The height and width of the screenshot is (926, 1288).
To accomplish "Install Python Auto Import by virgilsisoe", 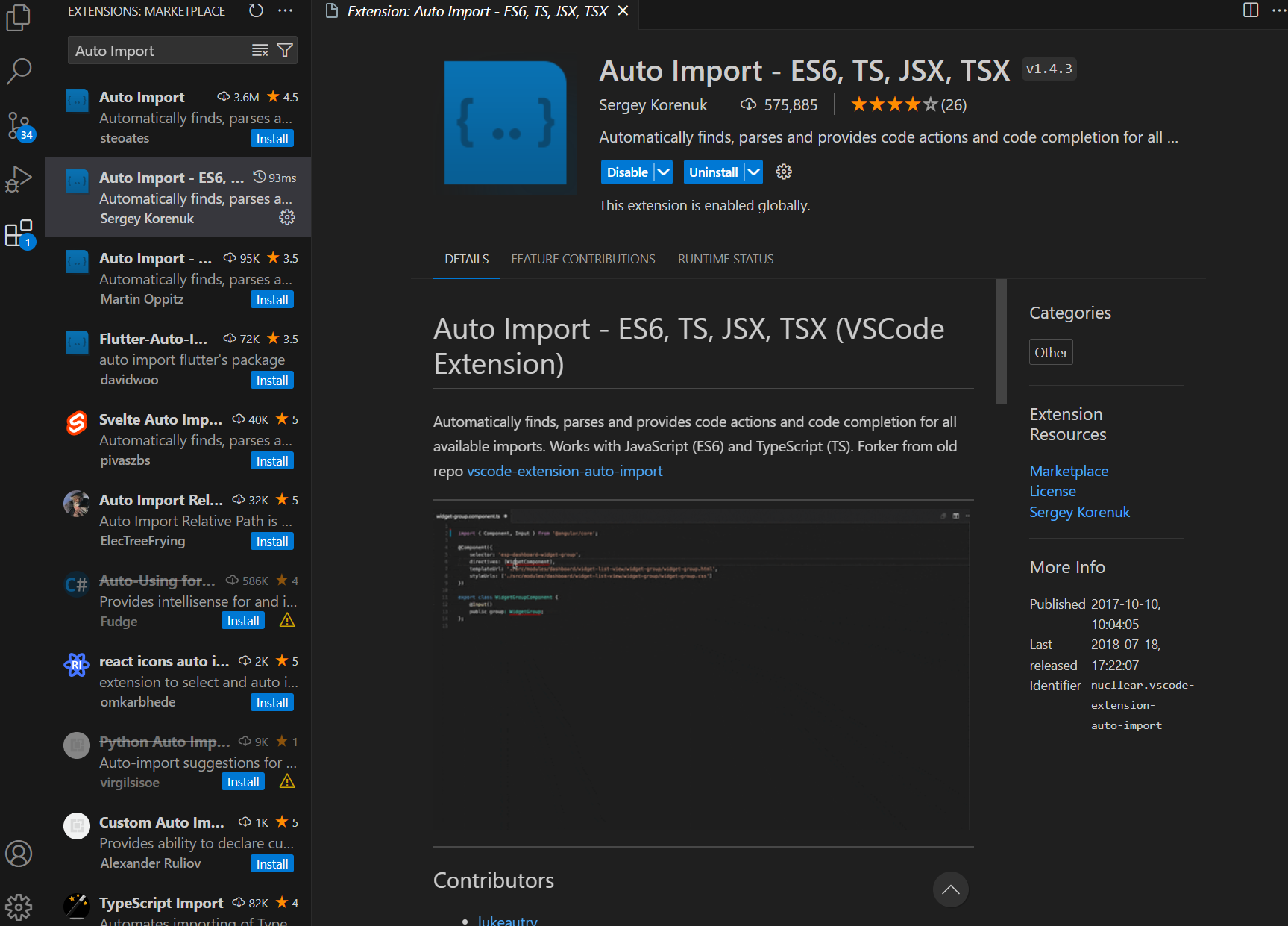I will [243, 782].
